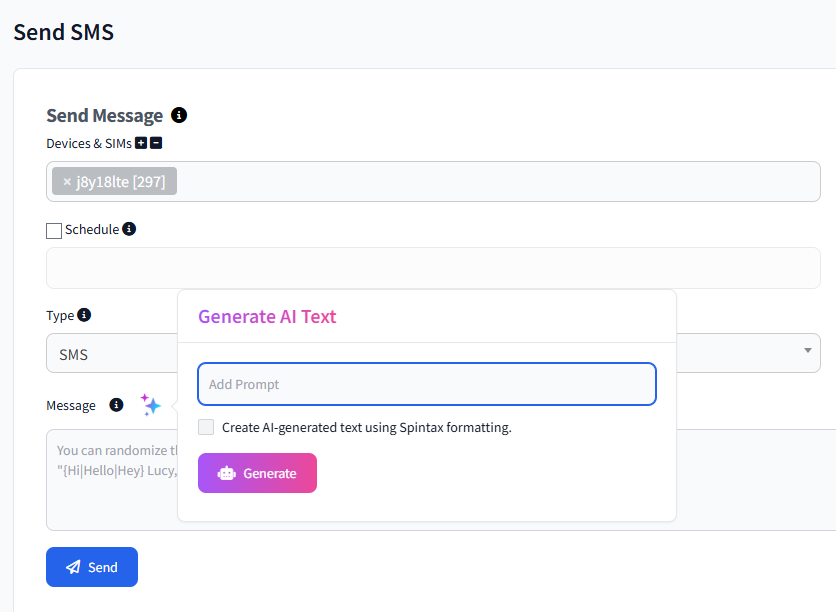Click the info icon beside Message
836x612 pixels.
[117, 405]
